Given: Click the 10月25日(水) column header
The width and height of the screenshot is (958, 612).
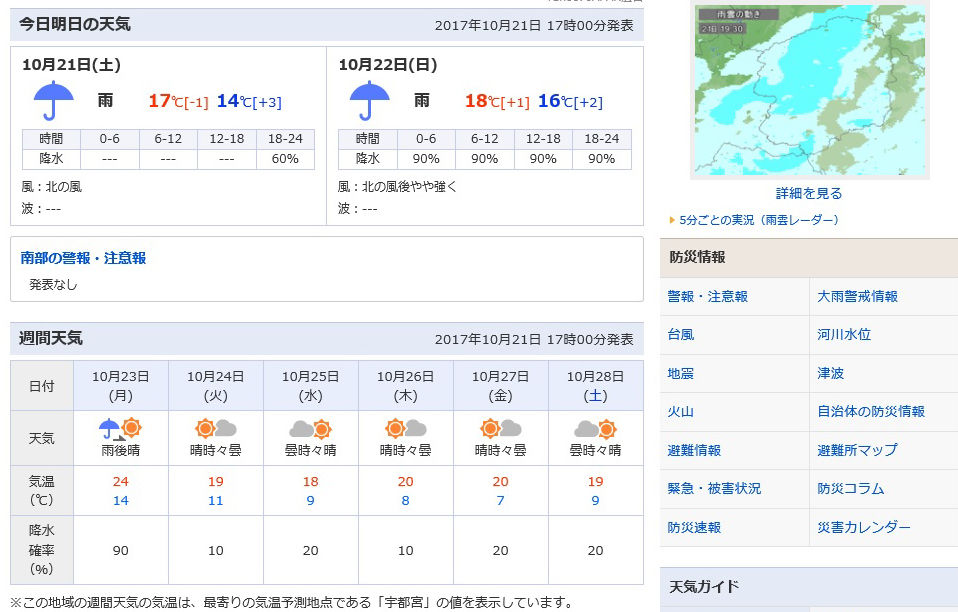Looking at the screenshot, I should click(310, 386).
